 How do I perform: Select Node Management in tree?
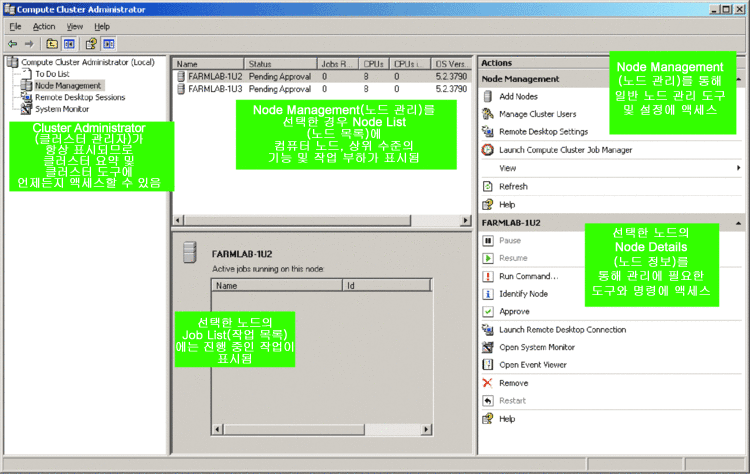68,86
